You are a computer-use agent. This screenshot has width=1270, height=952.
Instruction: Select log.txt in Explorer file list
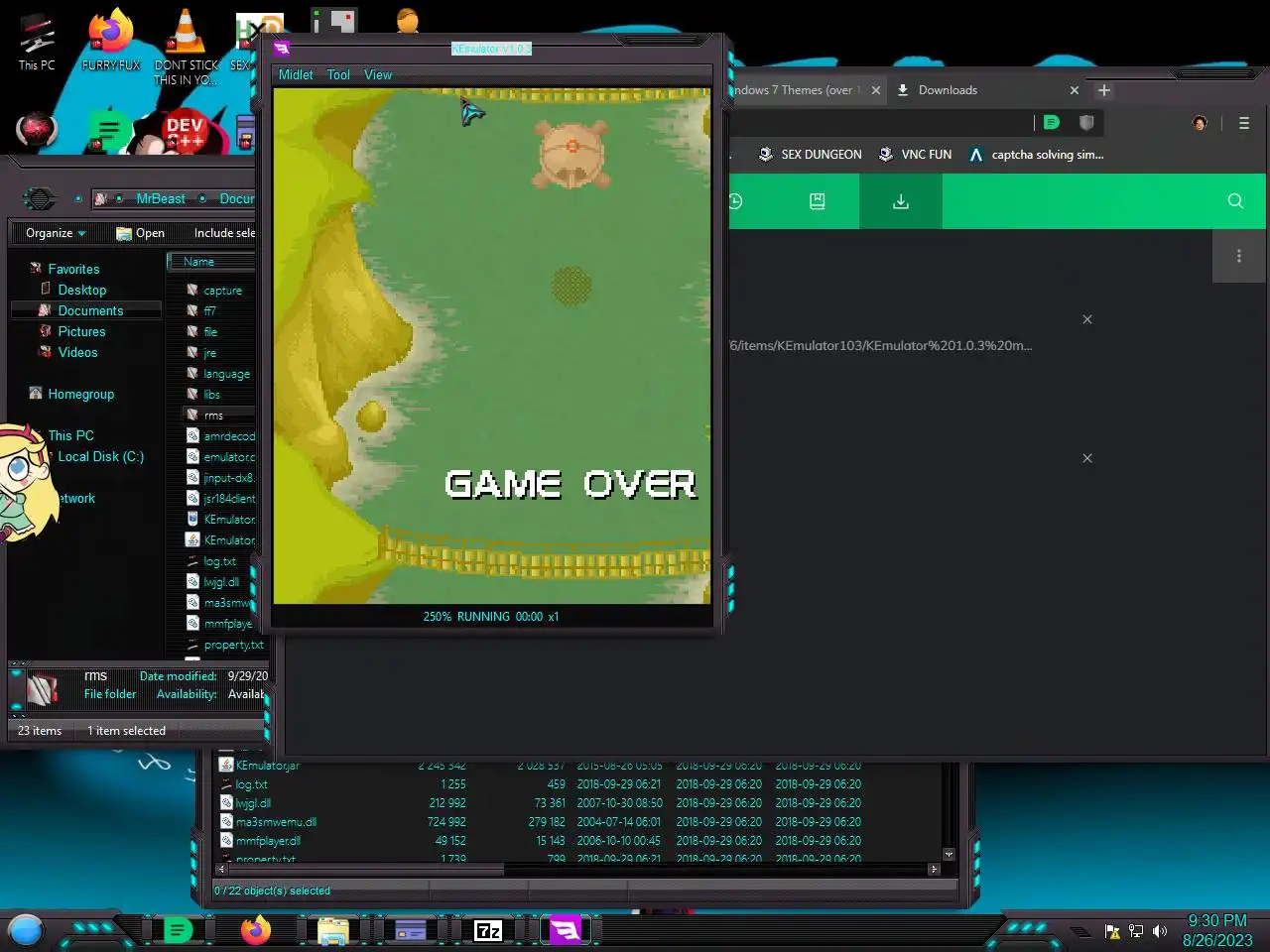coord(219,561)
